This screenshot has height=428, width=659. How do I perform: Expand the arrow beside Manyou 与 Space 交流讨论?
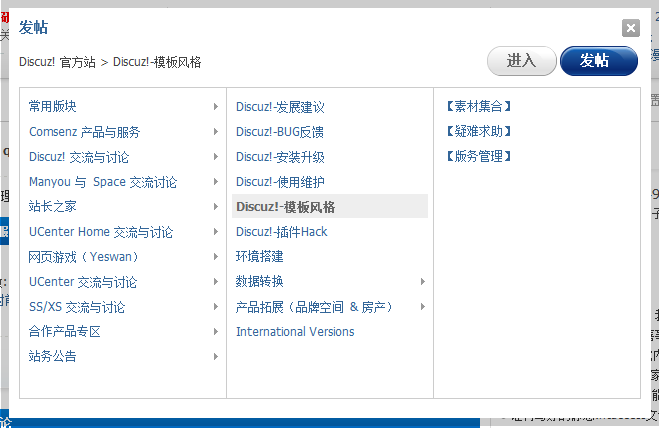[216, 182]
